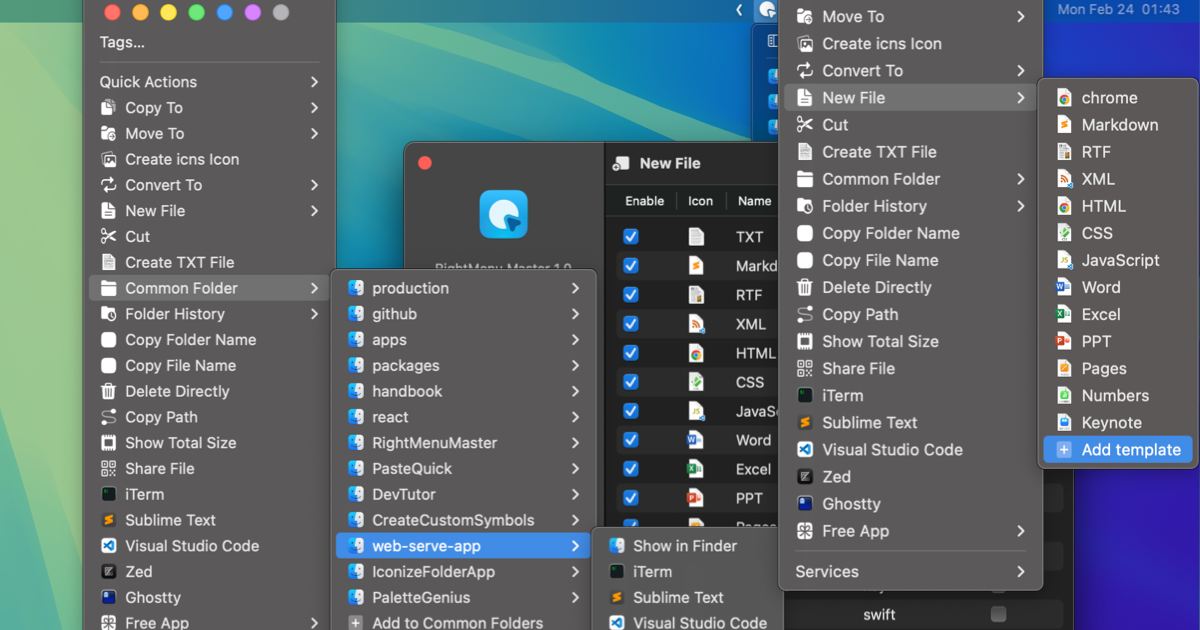Click the Finder folder icon beside github
This screenshot has width=1200, height=630.
pyautogui.click(x=355, y=314)
